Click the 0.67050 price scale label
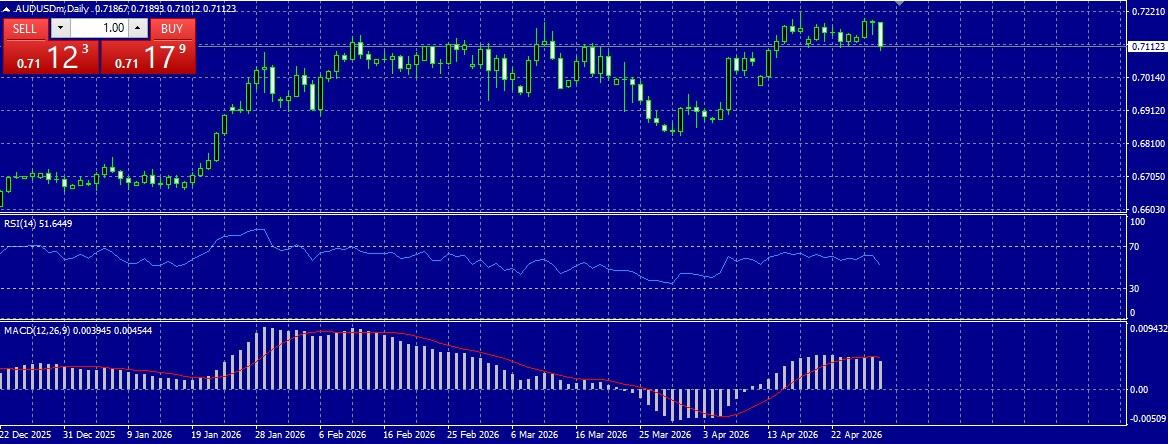This screenshot has width=1168, height=444. click(x=1148, y=177)
